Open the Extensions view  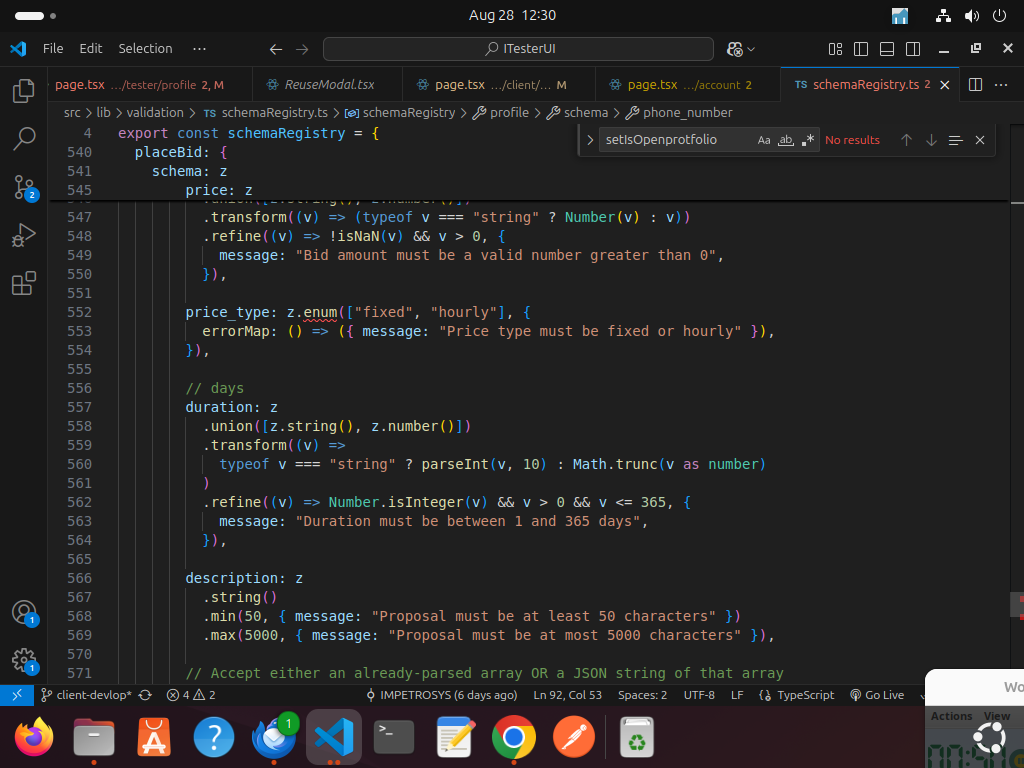[24, 284]
